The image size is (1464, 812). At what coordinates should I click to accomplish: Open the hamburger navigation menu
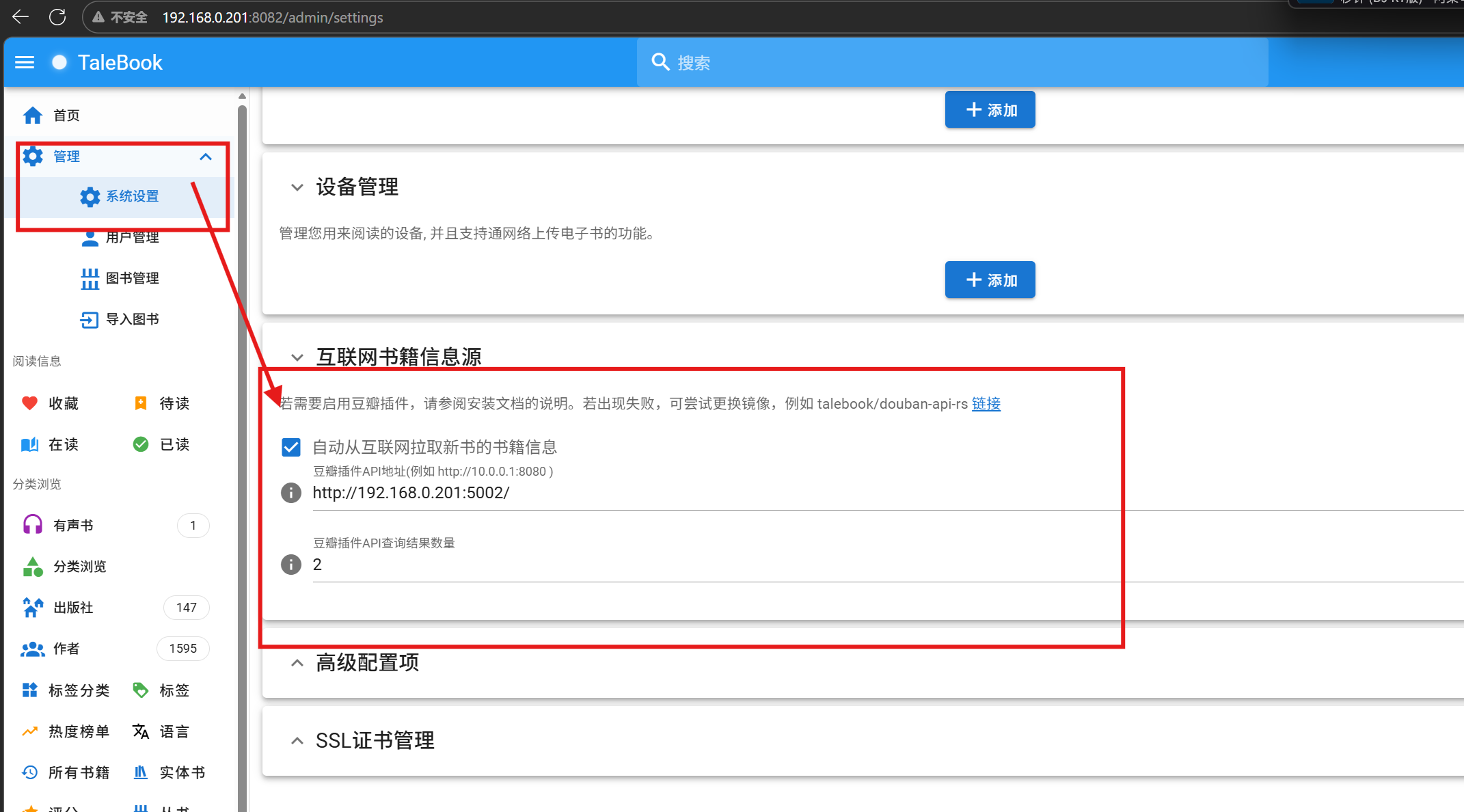pyautogui.click(x=25, y=62)
